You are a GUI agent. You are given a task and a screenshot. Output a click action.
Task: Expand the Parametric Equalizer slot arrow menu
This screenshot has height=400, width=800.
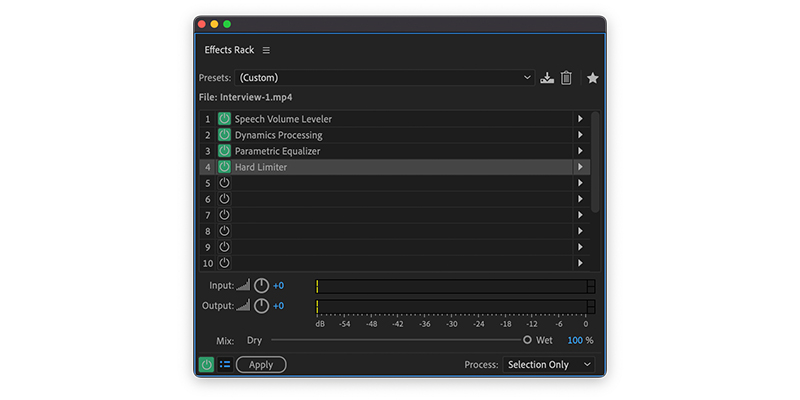[x=580, y=151]
